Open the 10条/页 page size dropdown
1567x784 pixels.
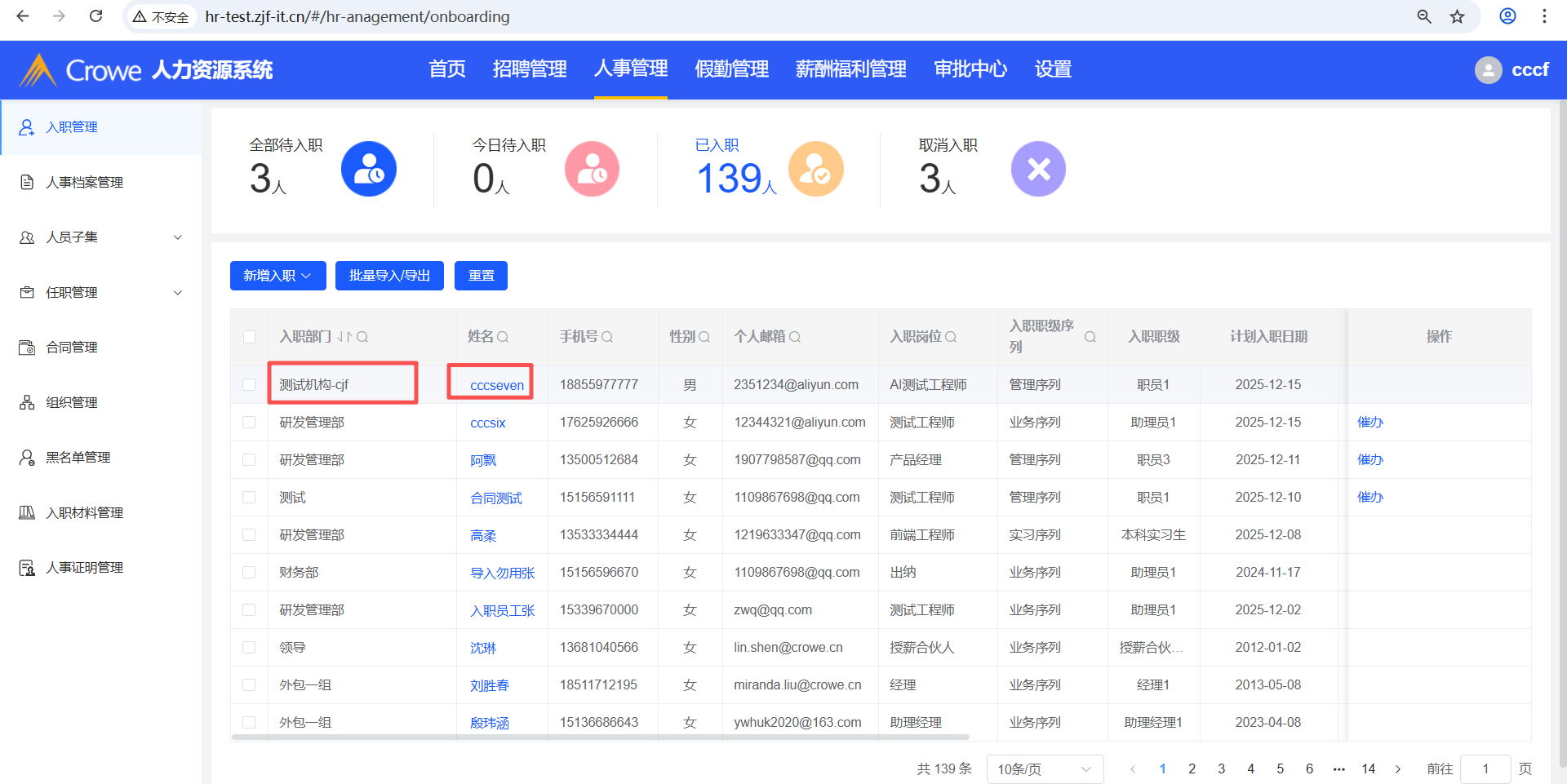(1044, 769)
